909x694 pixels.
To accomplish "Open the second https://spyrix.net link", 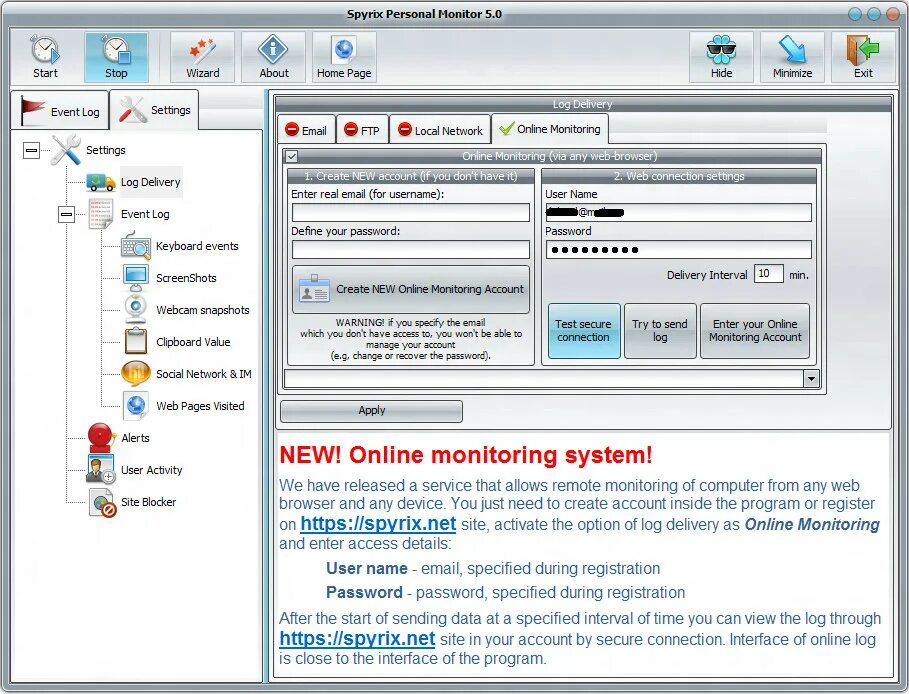I will [357, 638].
